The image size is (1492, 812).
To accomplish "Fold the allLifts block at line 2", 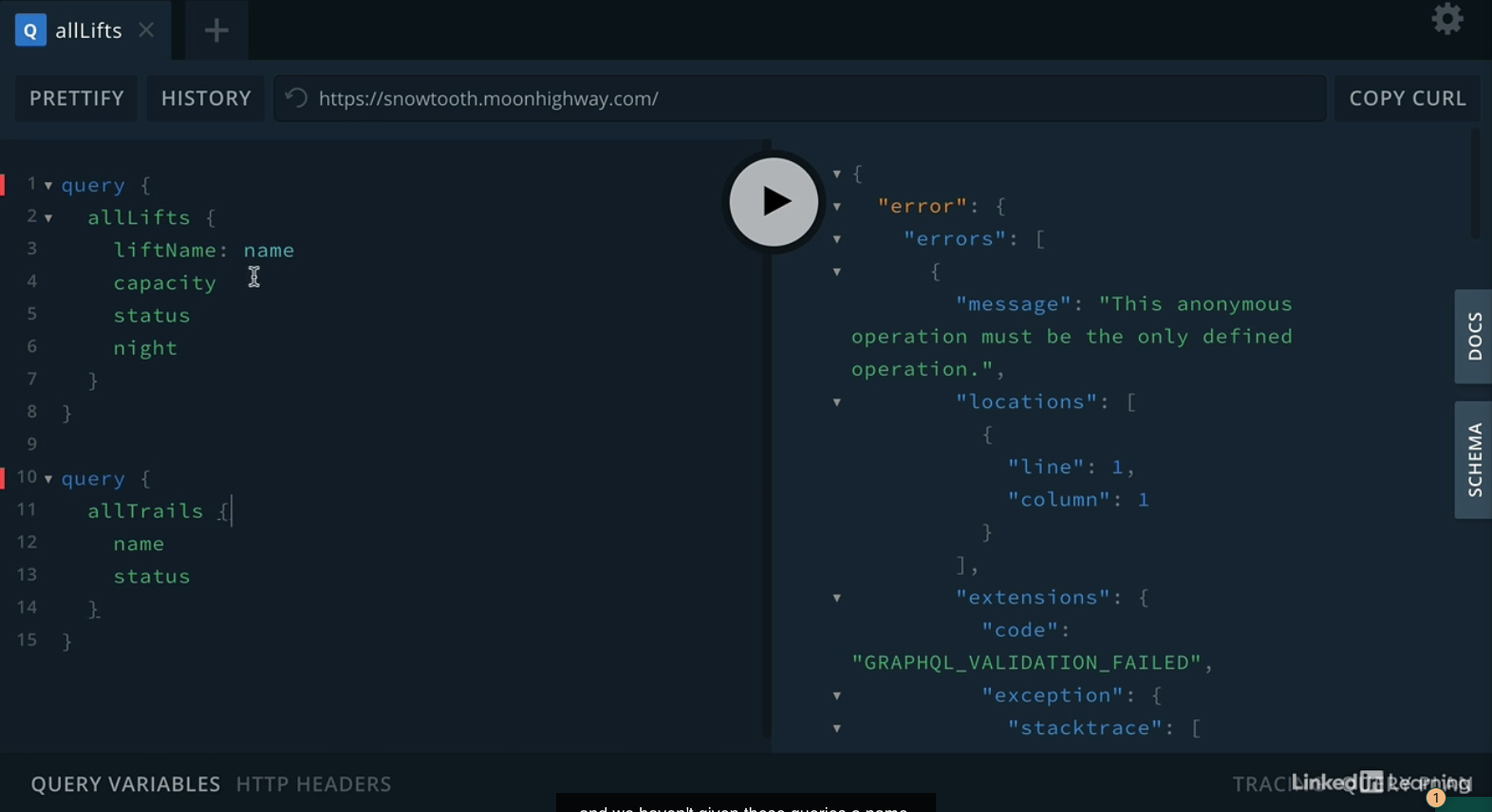I will pyautogui.click(x=48, y=218).
